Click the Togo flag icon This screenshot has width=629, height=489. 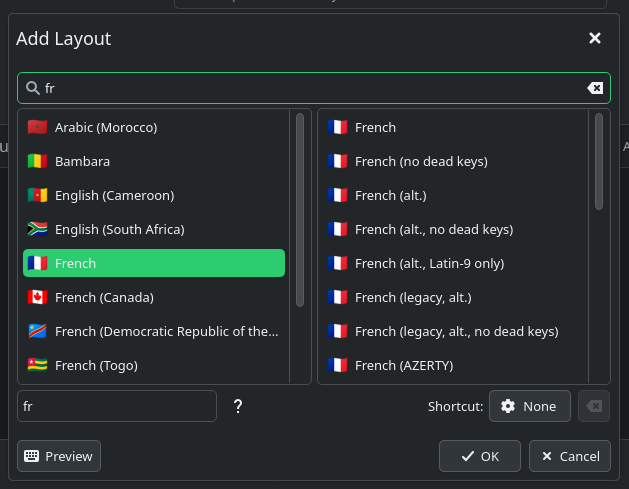[38, 365]
